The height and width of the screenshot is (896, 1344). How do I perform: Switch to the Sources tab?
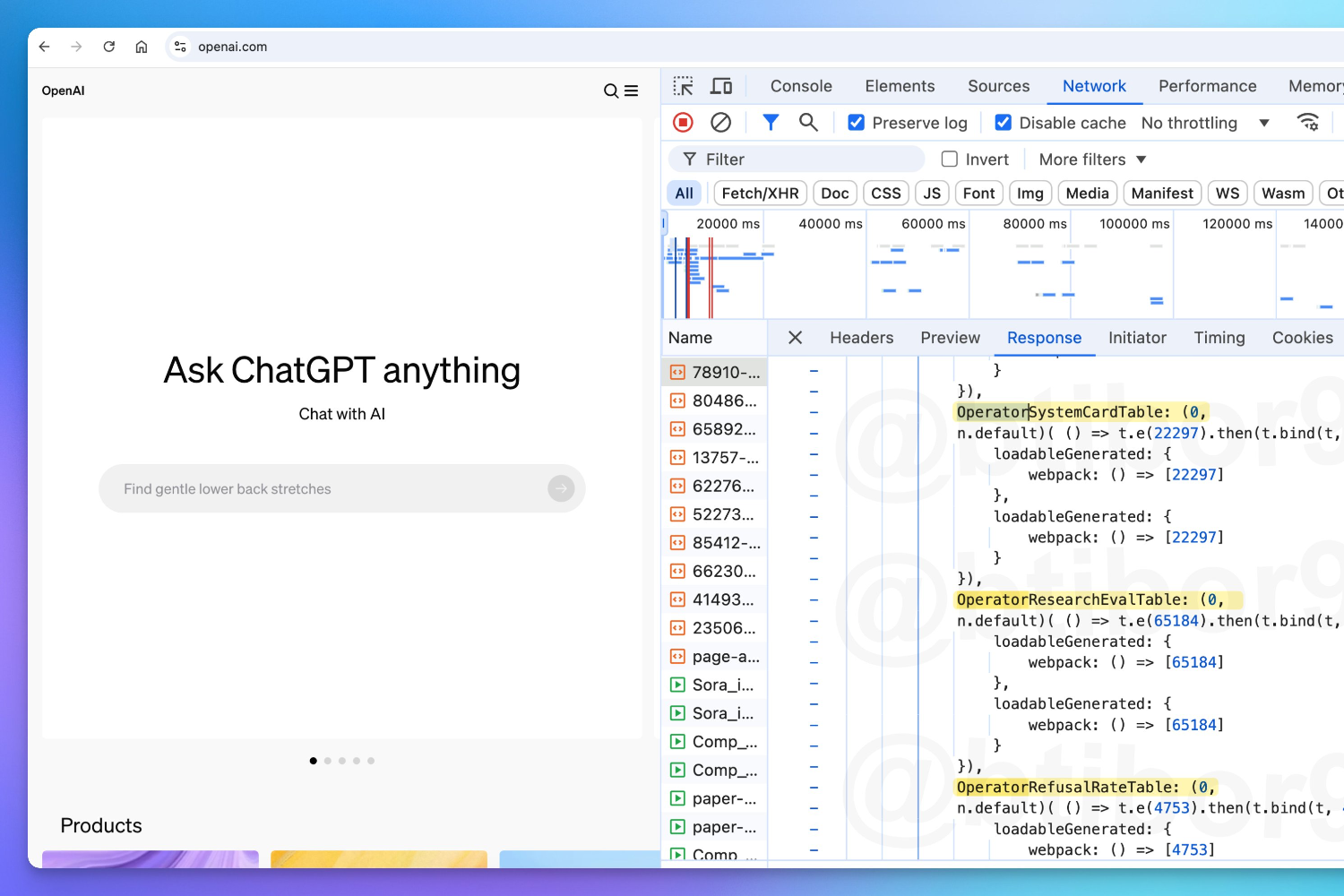coord(998,86)
